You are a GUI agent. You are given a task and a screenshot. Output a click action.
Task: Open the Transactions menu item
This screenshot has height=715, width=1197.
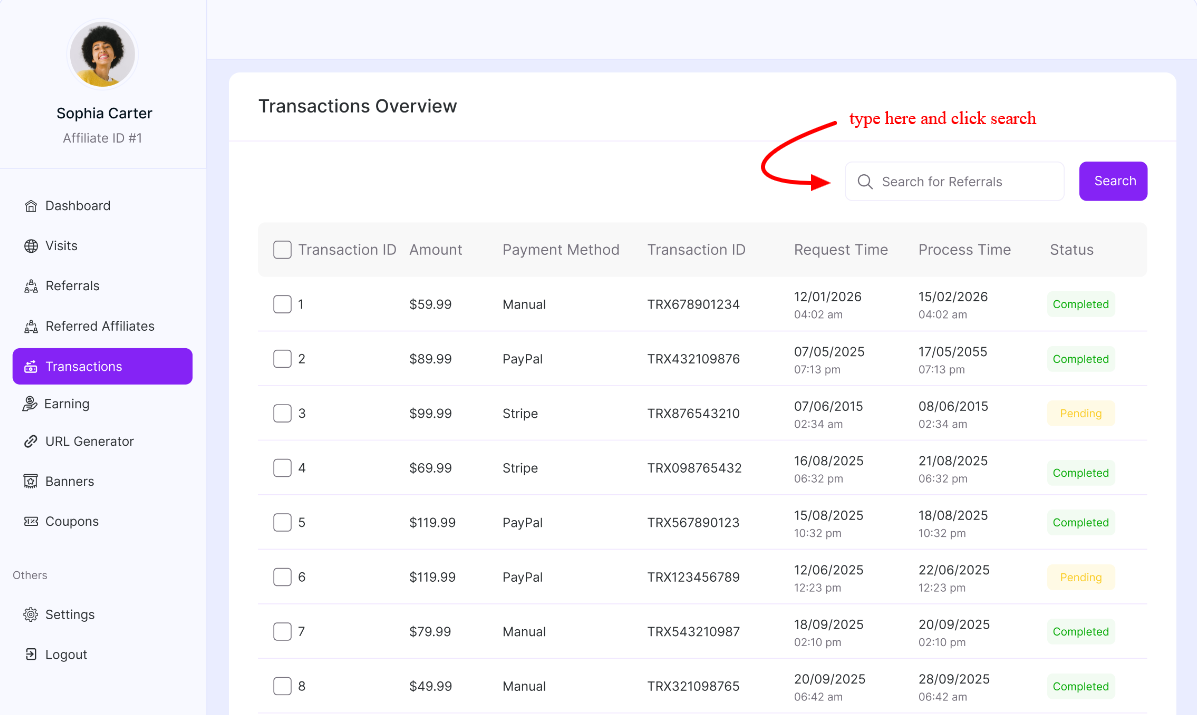pos(102,366)
